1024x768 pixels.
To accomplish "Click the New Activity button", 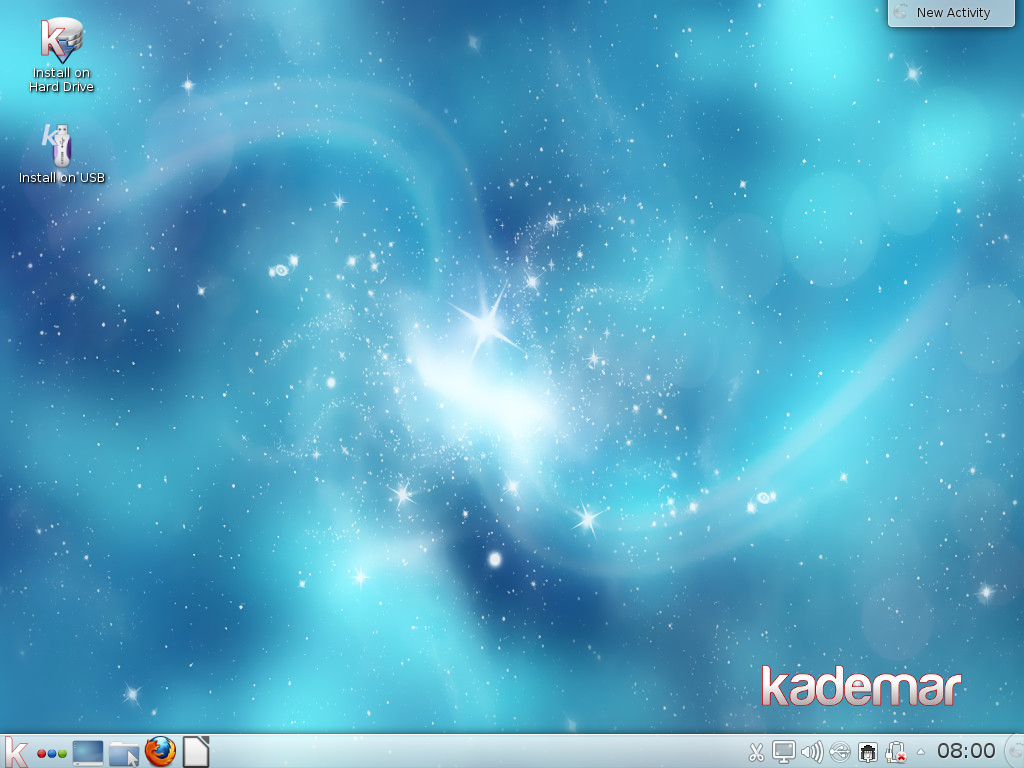I will (x=953, y=13).
